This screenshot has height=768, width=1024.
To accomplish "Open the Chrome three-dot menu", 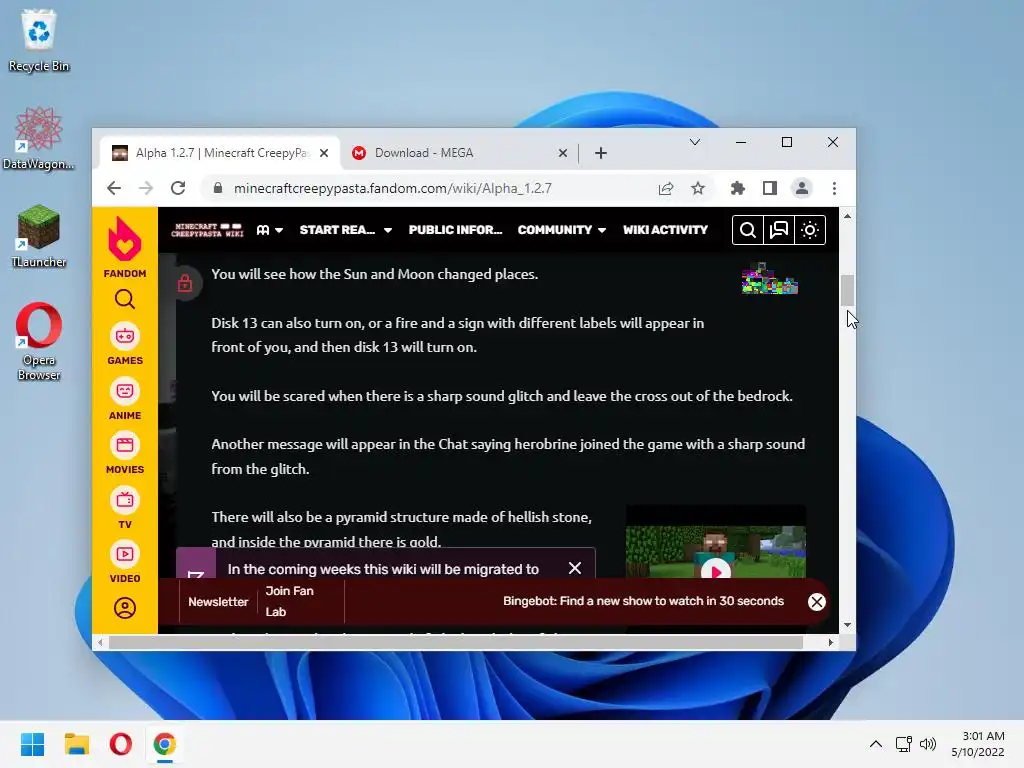I will 834,189.
